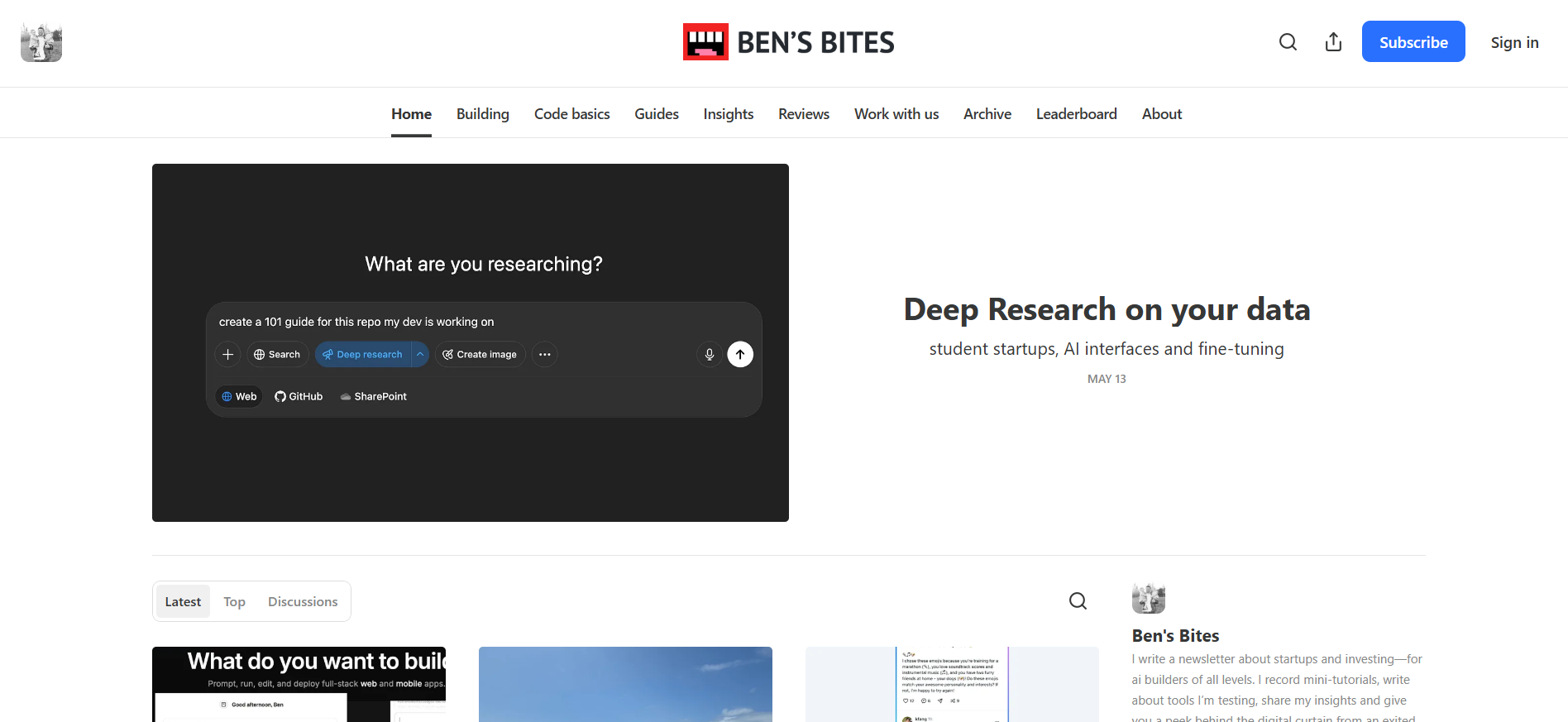Click the Ben's Bites sidebar heading
The height and width of the screenshot is (722, 1568).
point(1175,636)
